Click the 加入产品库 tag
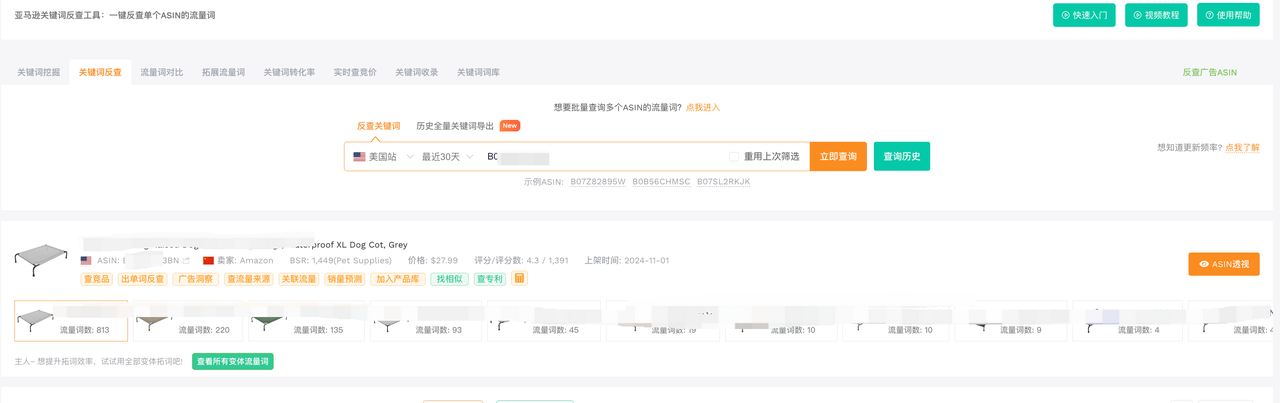Screen dimensions: 1280x403 (x=398, y=278)
